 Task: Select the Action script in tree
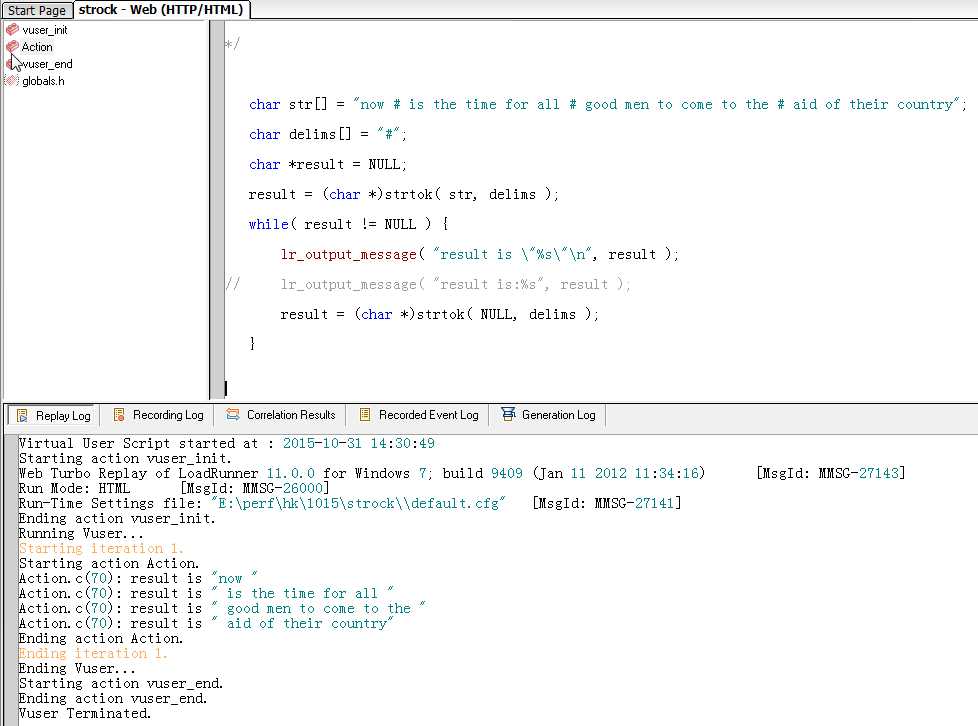[37, 47]
